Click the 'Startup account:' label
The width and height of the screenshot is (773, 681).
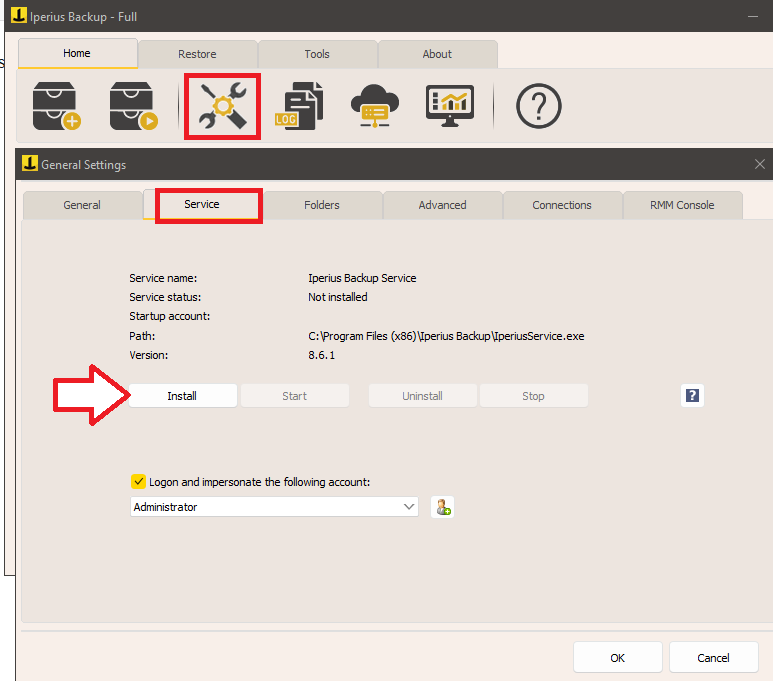tap(170, 316)
